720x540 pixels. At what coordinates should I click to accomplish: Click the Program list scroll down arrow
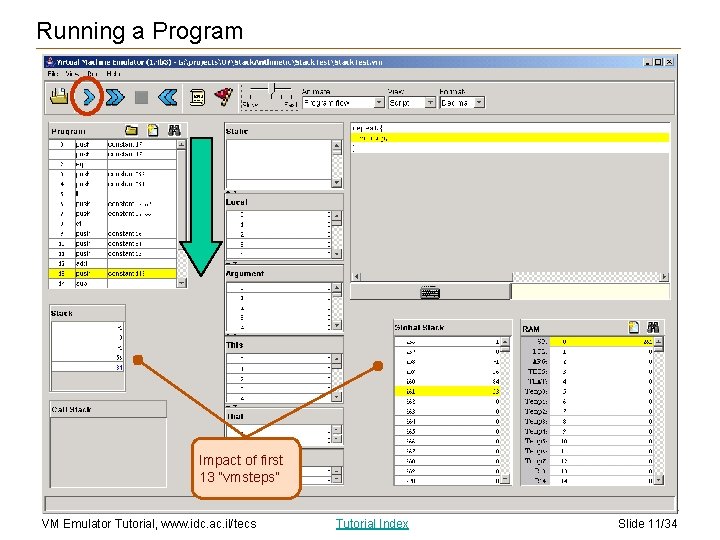click(181, 283)
